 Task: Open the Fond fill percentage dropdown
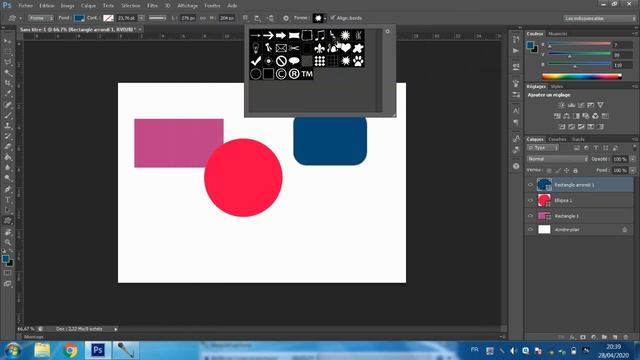(x=633, y=170)
